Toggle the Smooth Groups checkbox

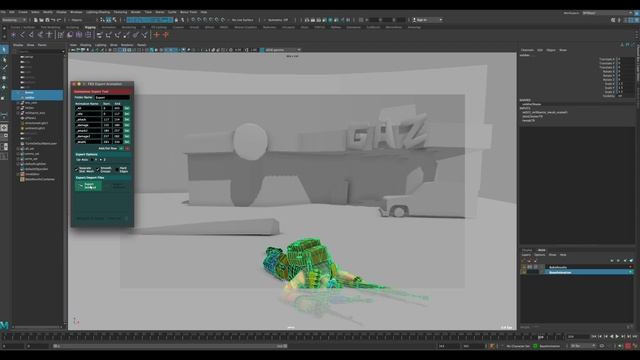[x=98, y=169]
